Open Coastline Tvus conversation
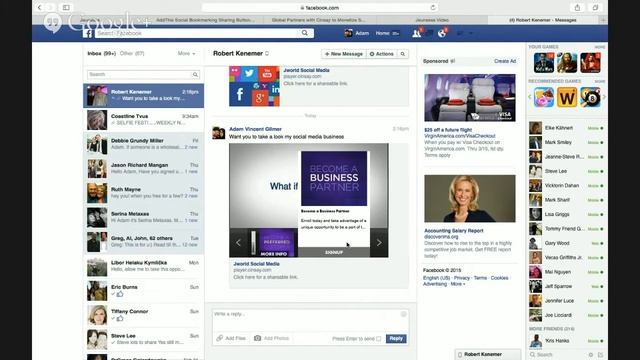 (x=144, y=120)
